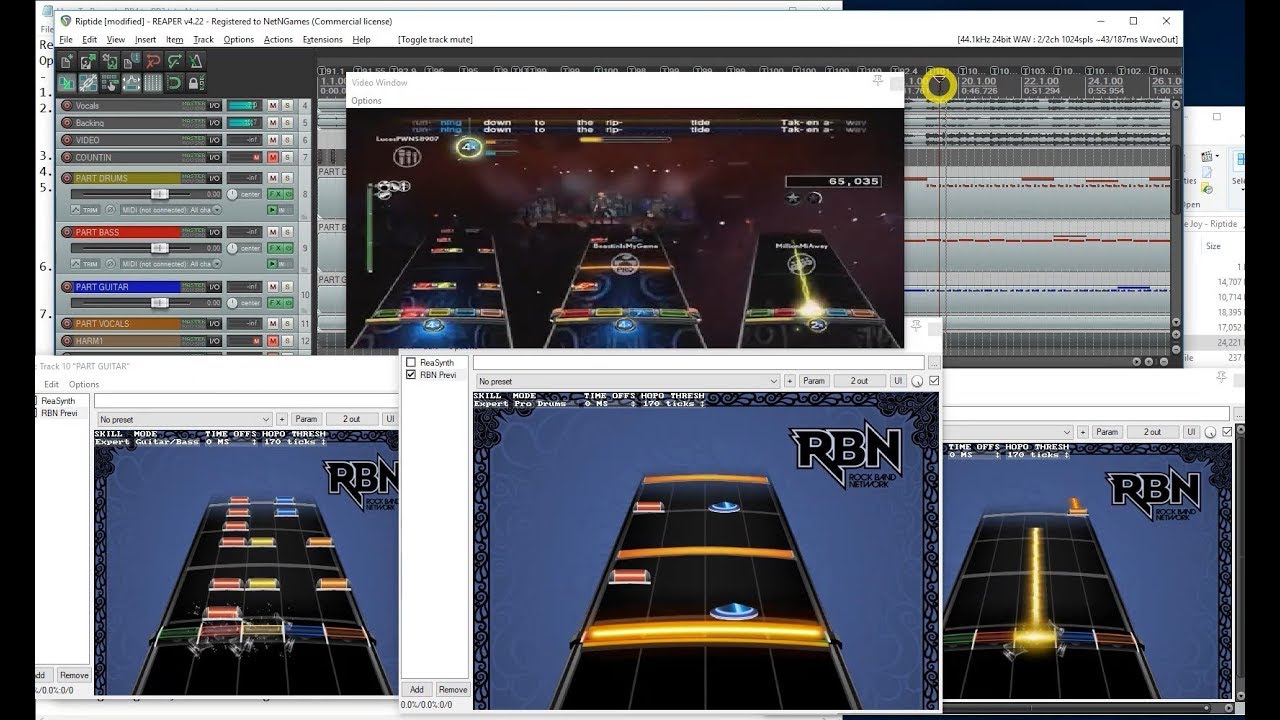Toggle the Locking toolbar icon
Image resolution: width=1280 pixels, height=720 pixels.
[196, 83]
